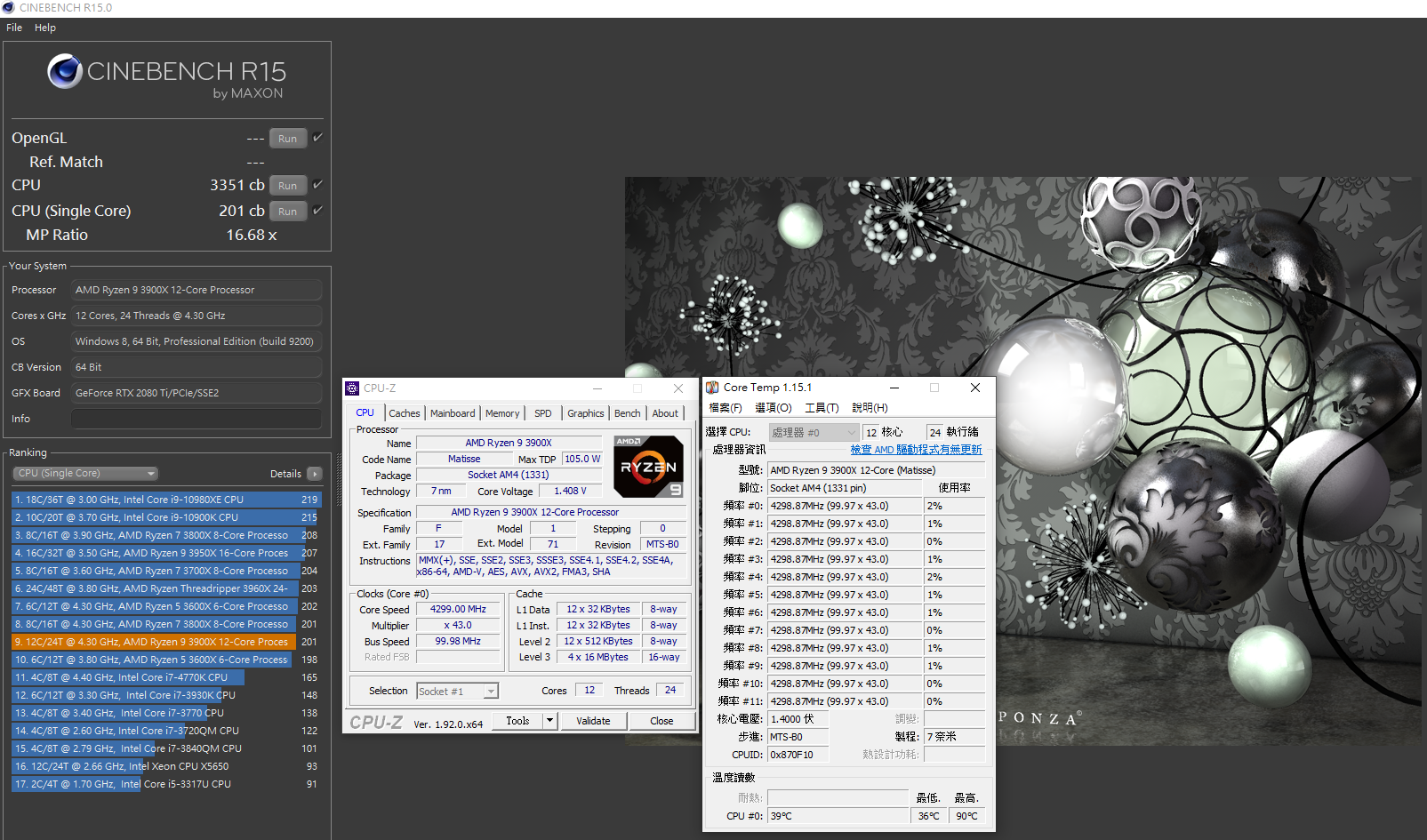Click the 頻率 #0 frequency value in Core Temp
The height and width of the screenshot is (840, 1427).
click(x=845, y=506)
